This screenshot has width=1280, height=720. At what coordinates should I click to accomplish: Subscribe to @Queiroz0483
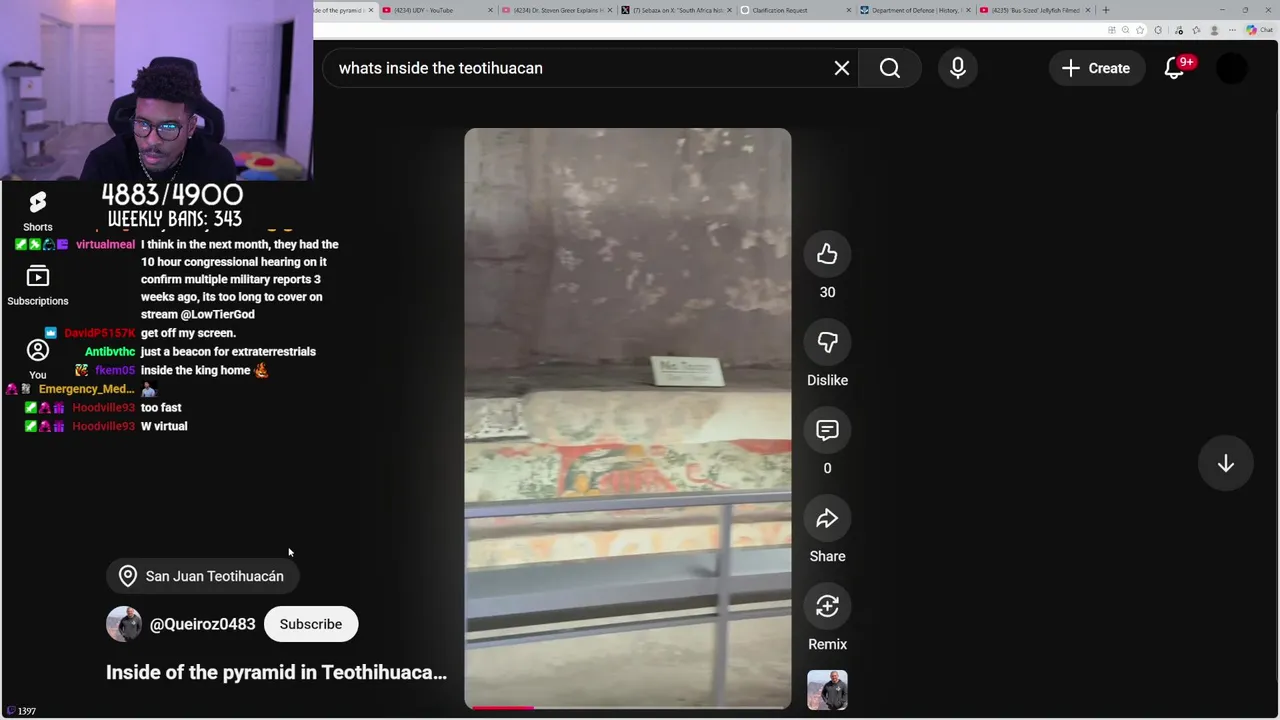pos(310,624)
